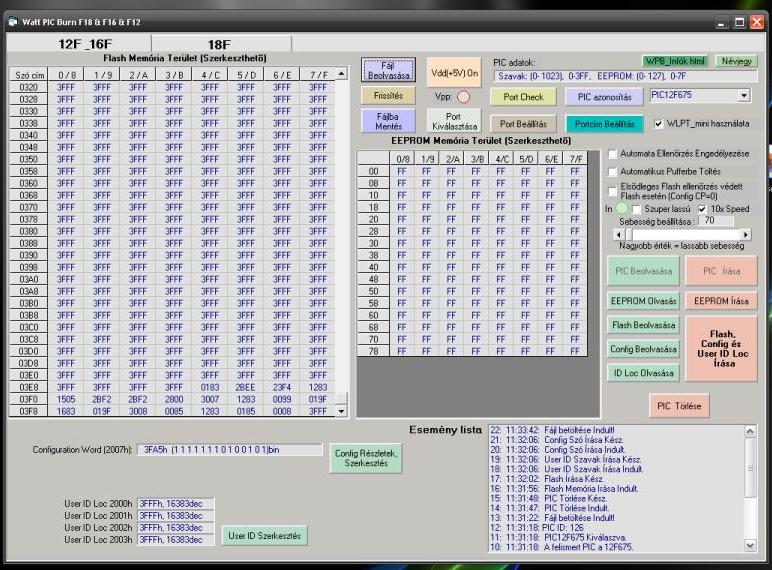772x570 pixels.
Task: Open Port Kiválasztása
Action: point(454,121)
